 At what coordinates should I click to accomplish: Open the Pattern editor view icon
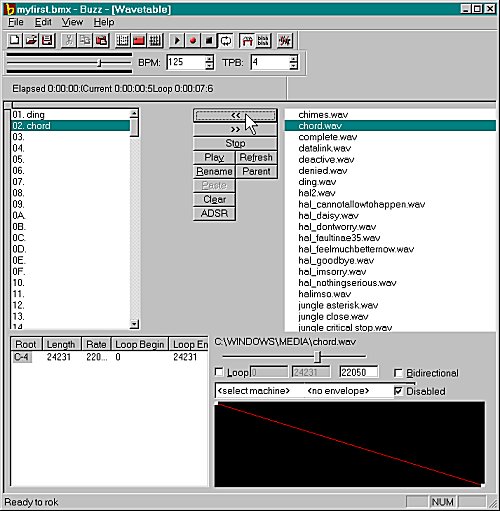tap(123, 41)
